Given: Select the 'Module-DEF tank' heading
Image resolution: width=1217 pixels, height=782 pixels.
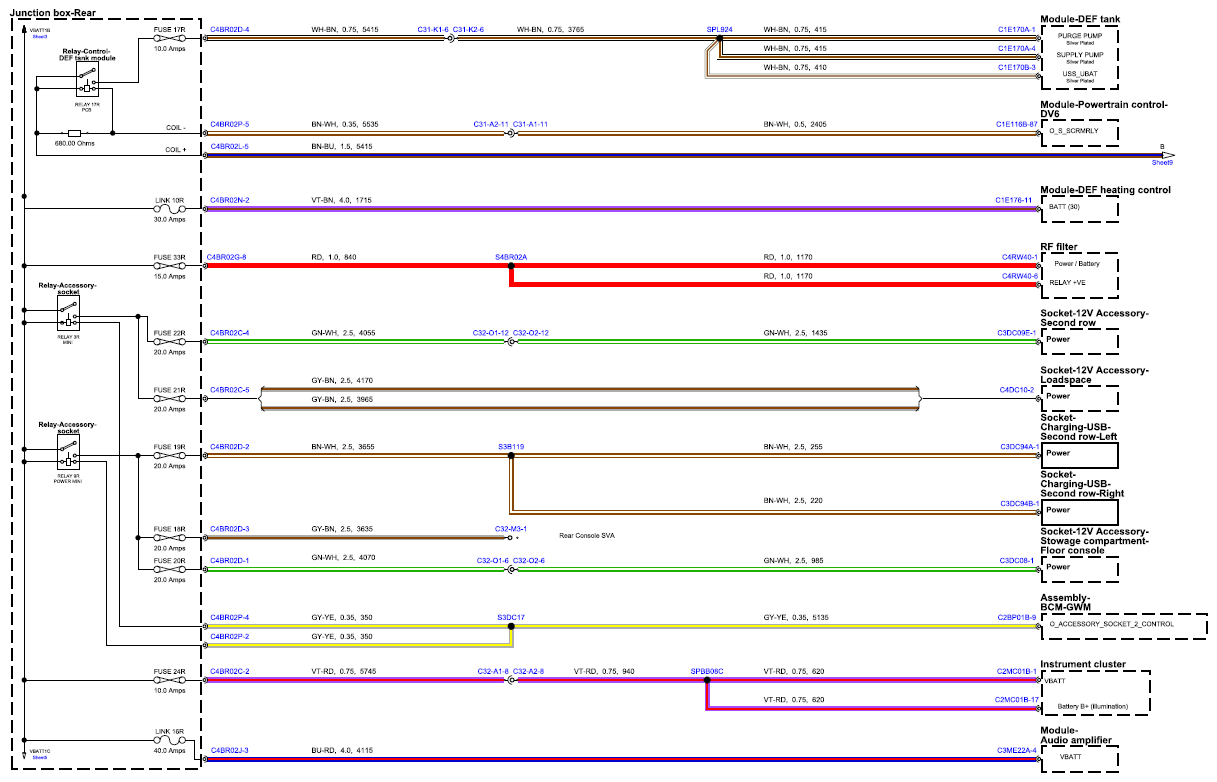Looking at the screenshot, I should pyautogui.click(x=1081, y=19).
